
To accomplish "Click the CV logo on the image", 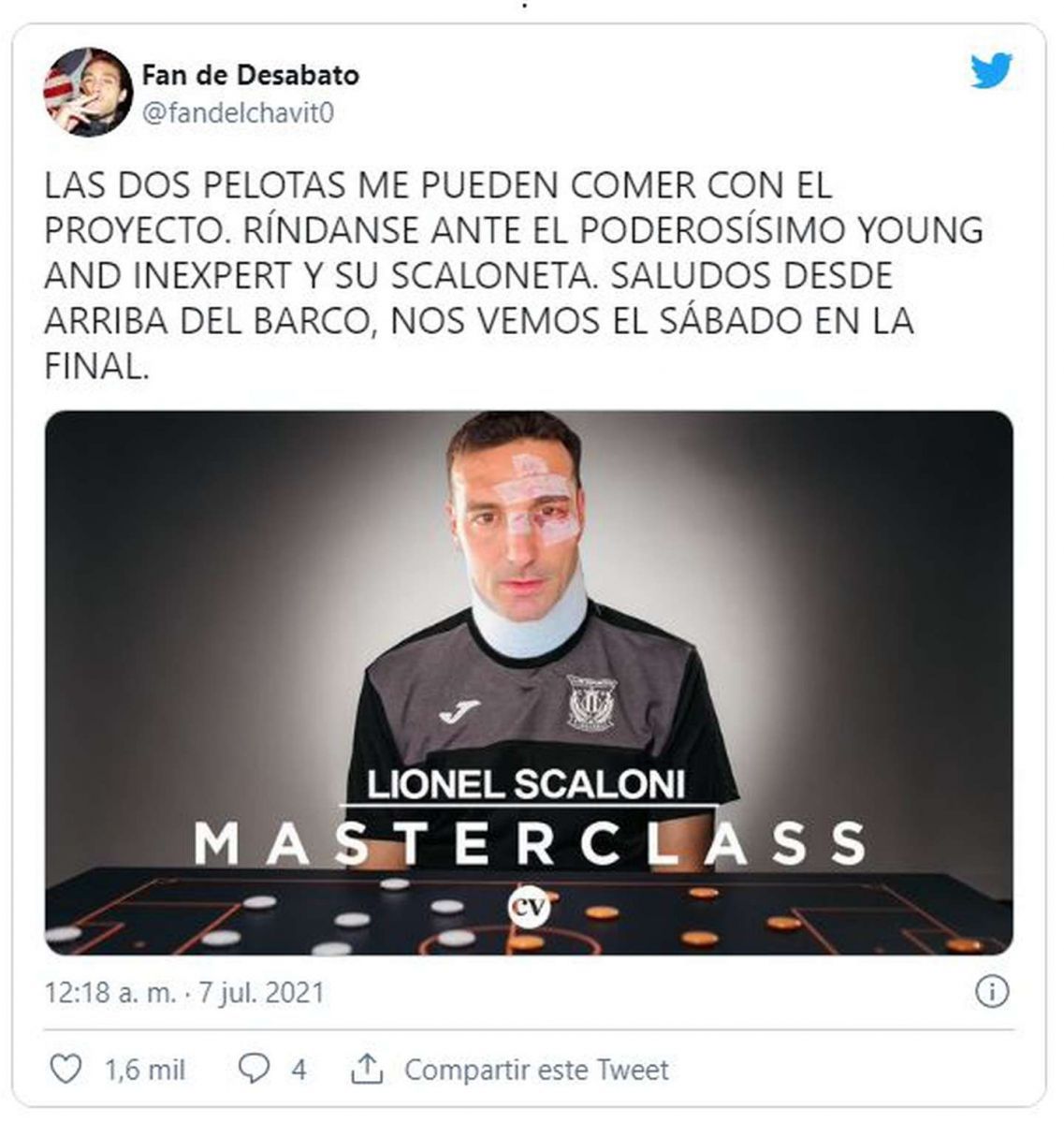I will point(531,907).
